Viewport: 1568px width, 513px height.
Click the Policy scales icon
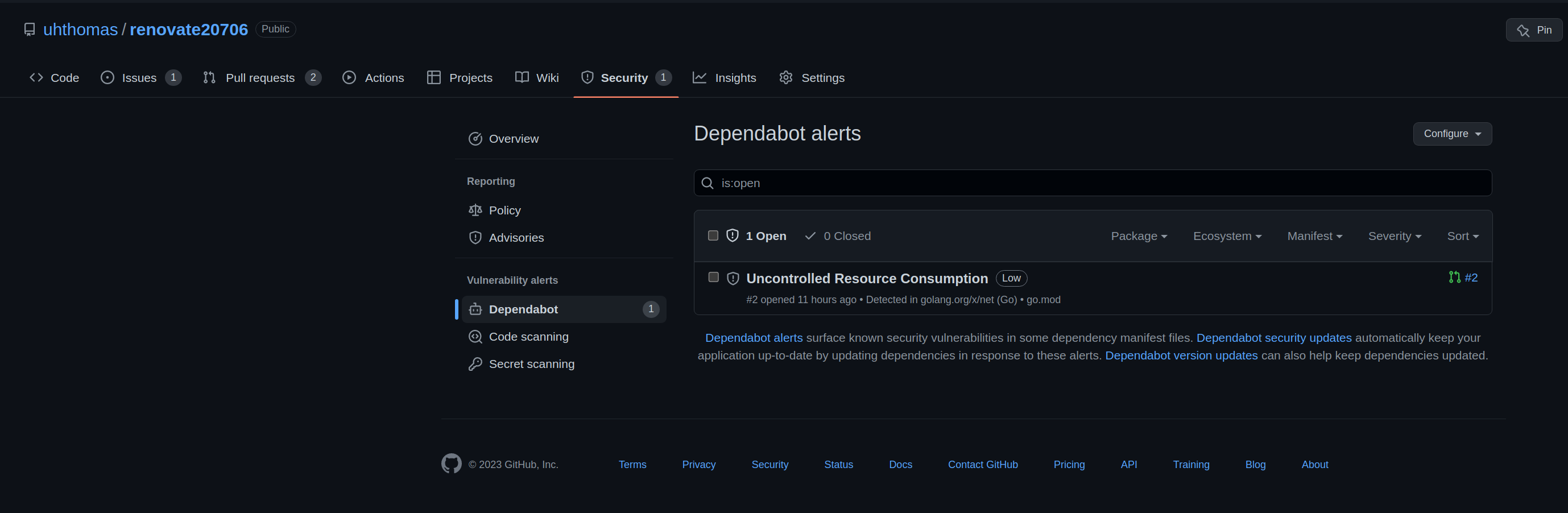475,210
